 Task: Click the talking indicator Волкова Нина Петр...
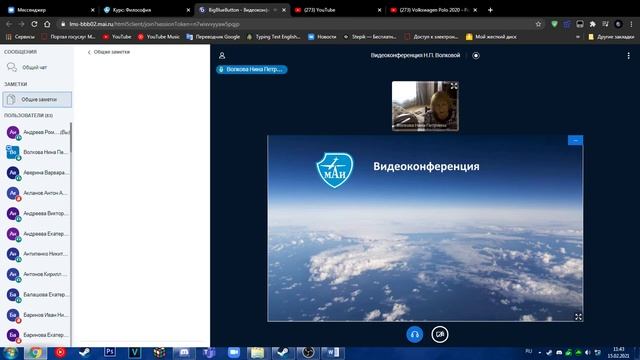click(x=251, y=69)
